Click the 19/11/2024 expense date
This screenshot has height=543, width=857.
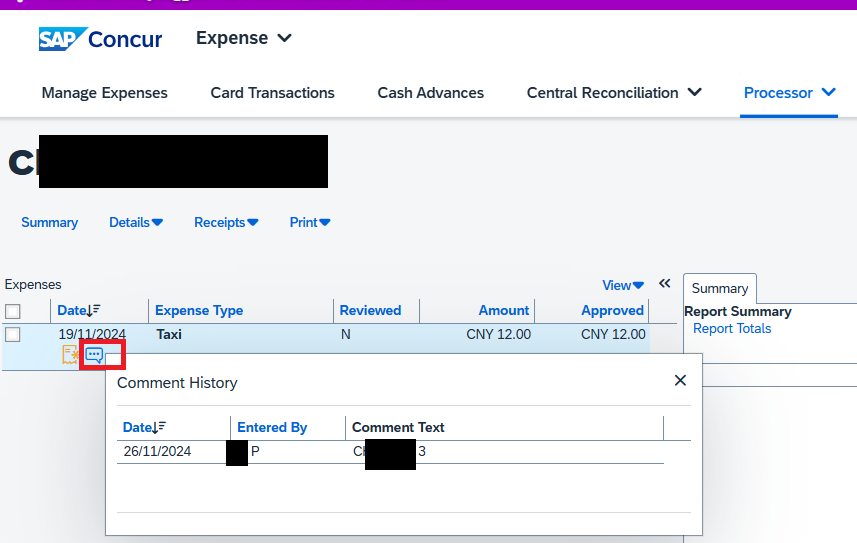tap(92, 334)
